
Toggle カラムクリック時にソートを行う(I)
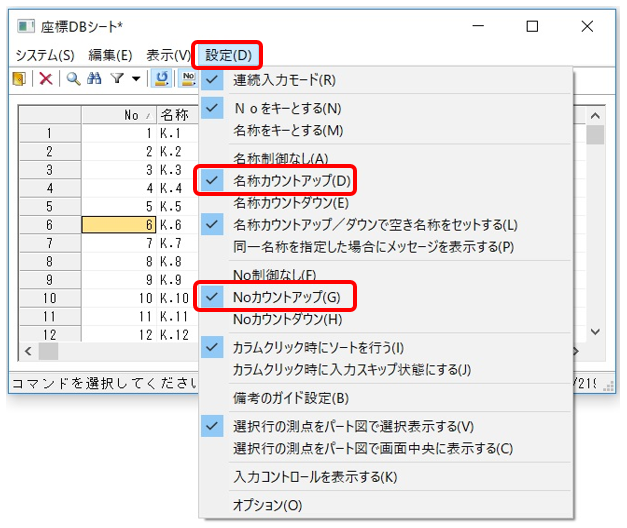tap(386, 347)
